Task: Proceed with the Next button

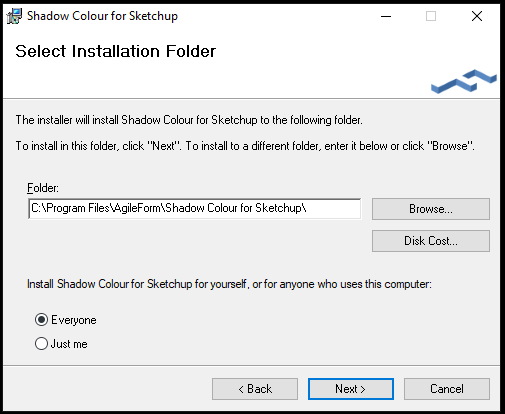Action: click(351, 389)
